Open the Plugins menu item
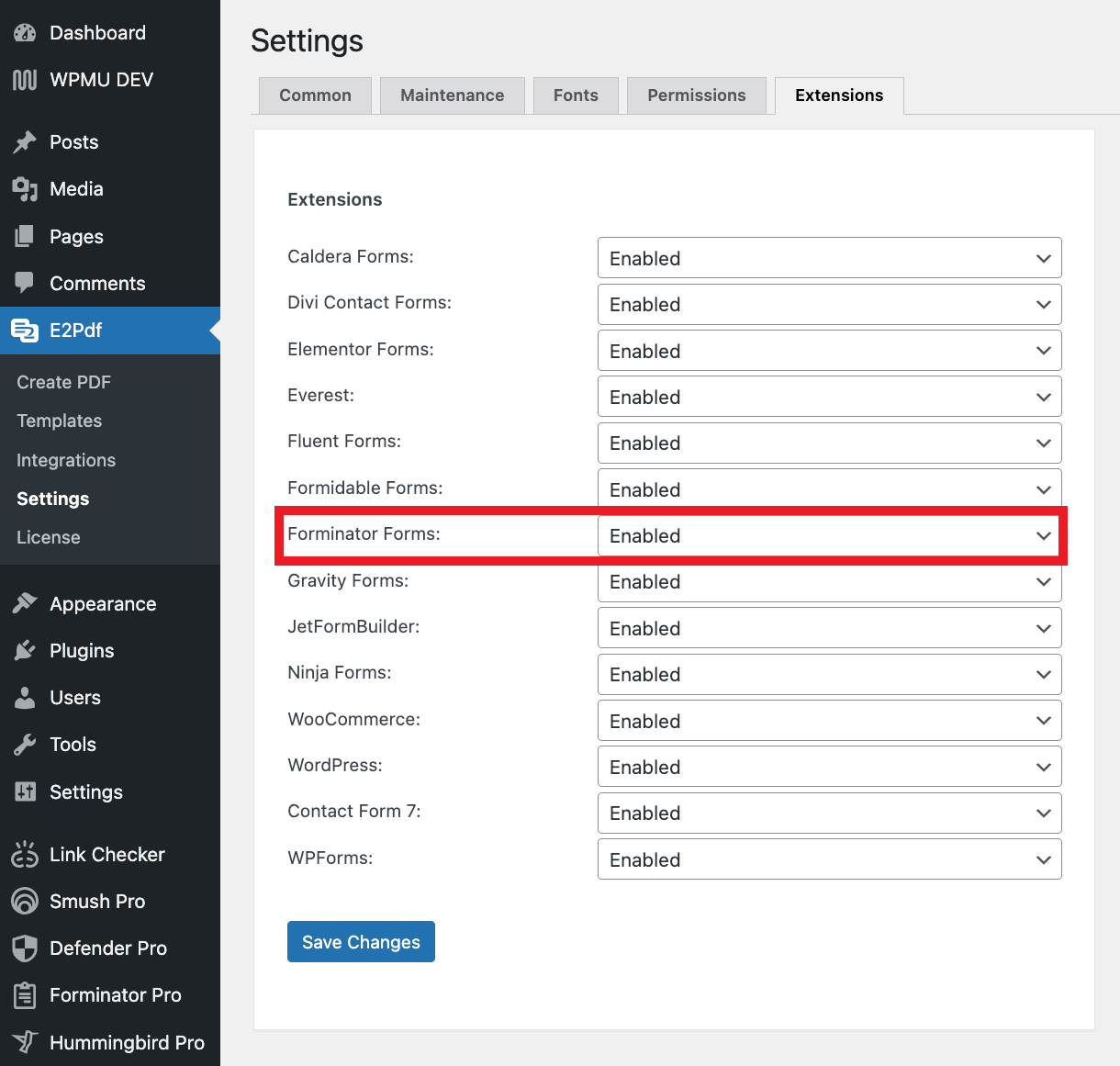Screen dimensions: 1120x1066 (x=110, y=651)
